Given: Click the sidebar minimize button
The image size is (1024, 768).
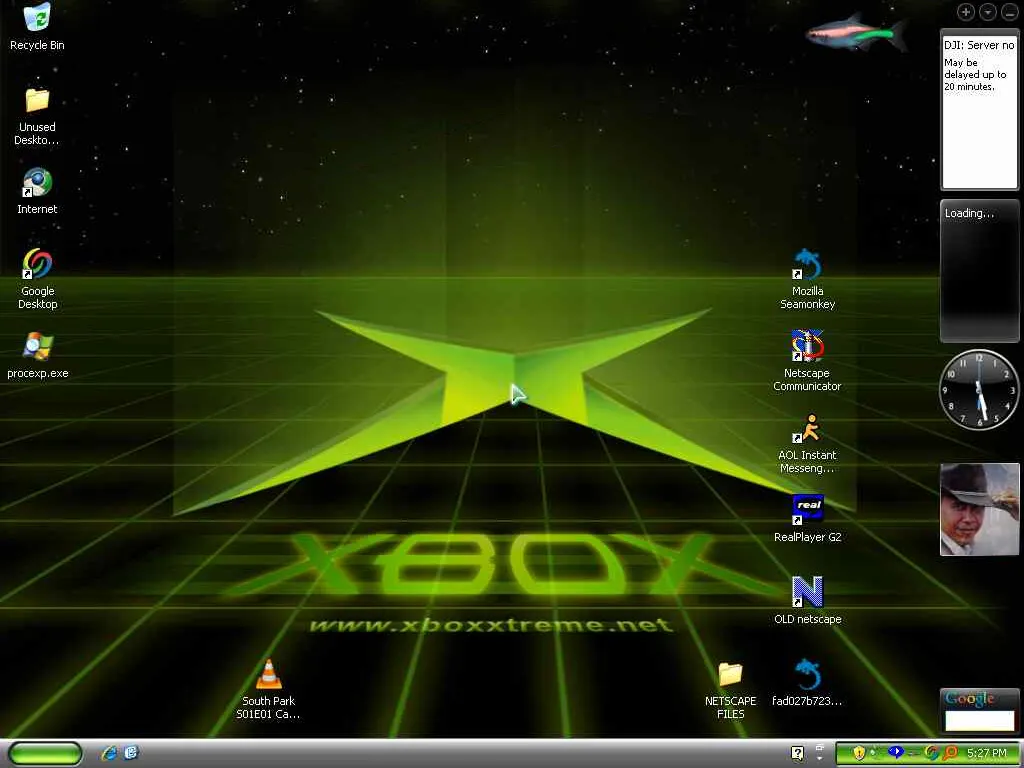Looking at the screenshot, I should pos(1010,12).
